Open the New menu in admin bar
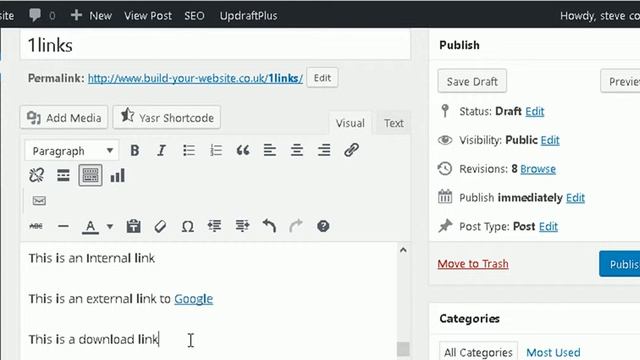640x360 pixels. (x=91, y=16)
